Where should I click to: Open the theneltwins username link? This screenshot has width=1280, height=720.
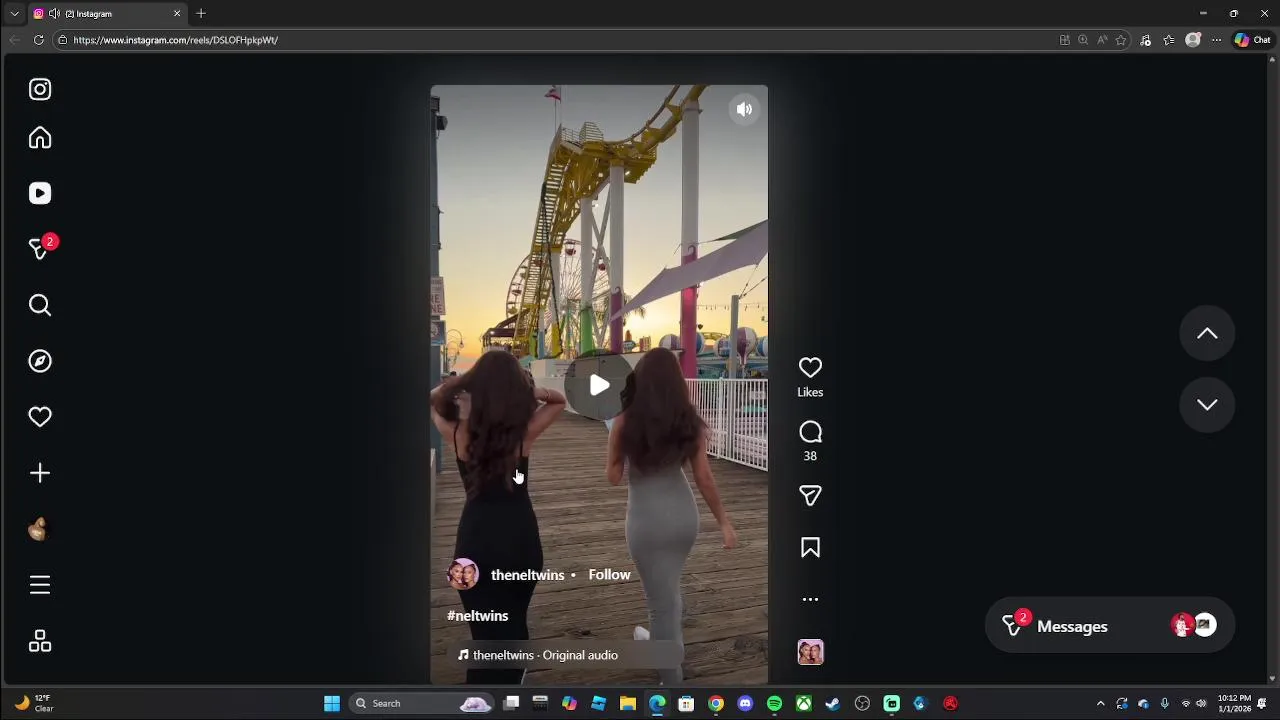click(527, 575)
